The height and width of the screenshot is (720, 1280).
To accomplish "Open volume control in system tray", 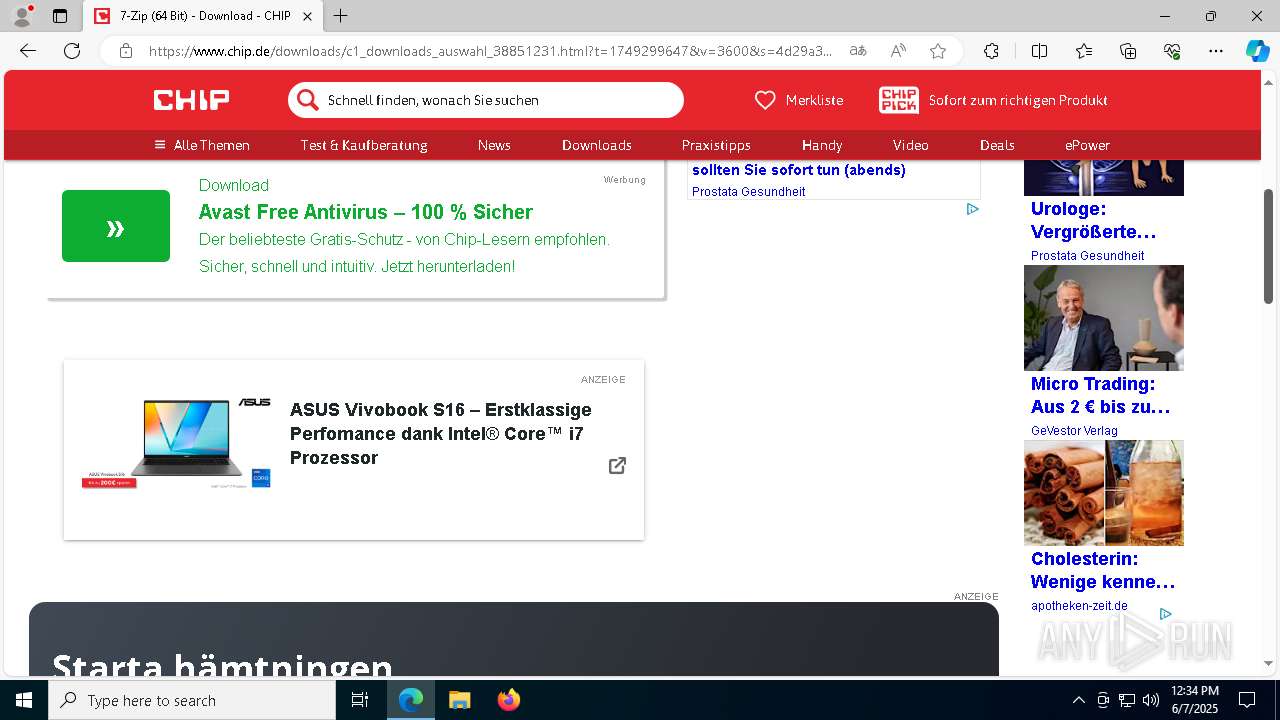I will point(1151,700).
